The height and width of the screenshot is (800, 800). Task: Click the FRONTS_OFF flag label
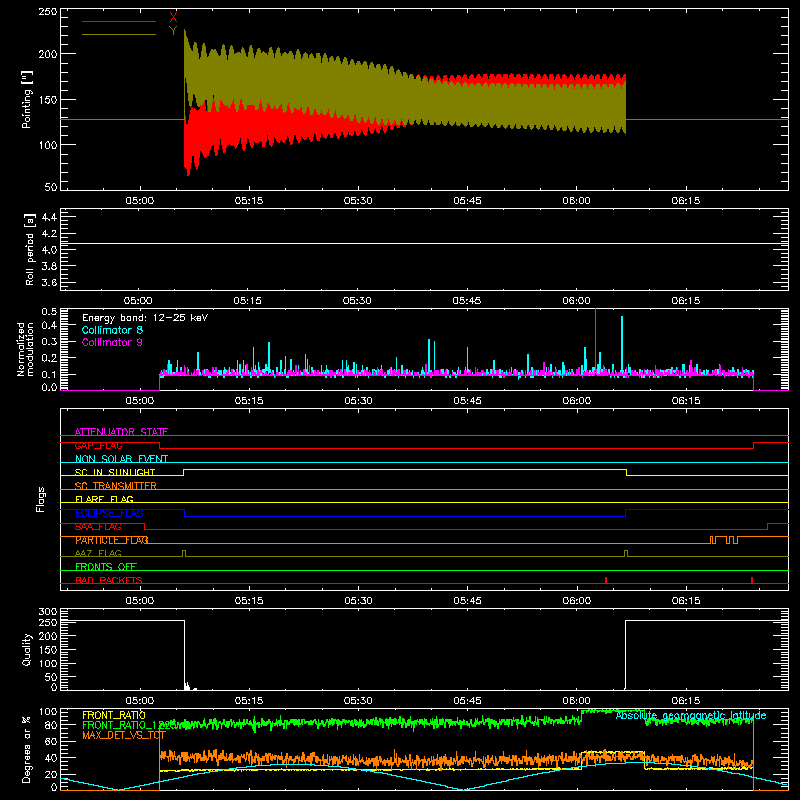pyautogui.click(x=106, y=566)
